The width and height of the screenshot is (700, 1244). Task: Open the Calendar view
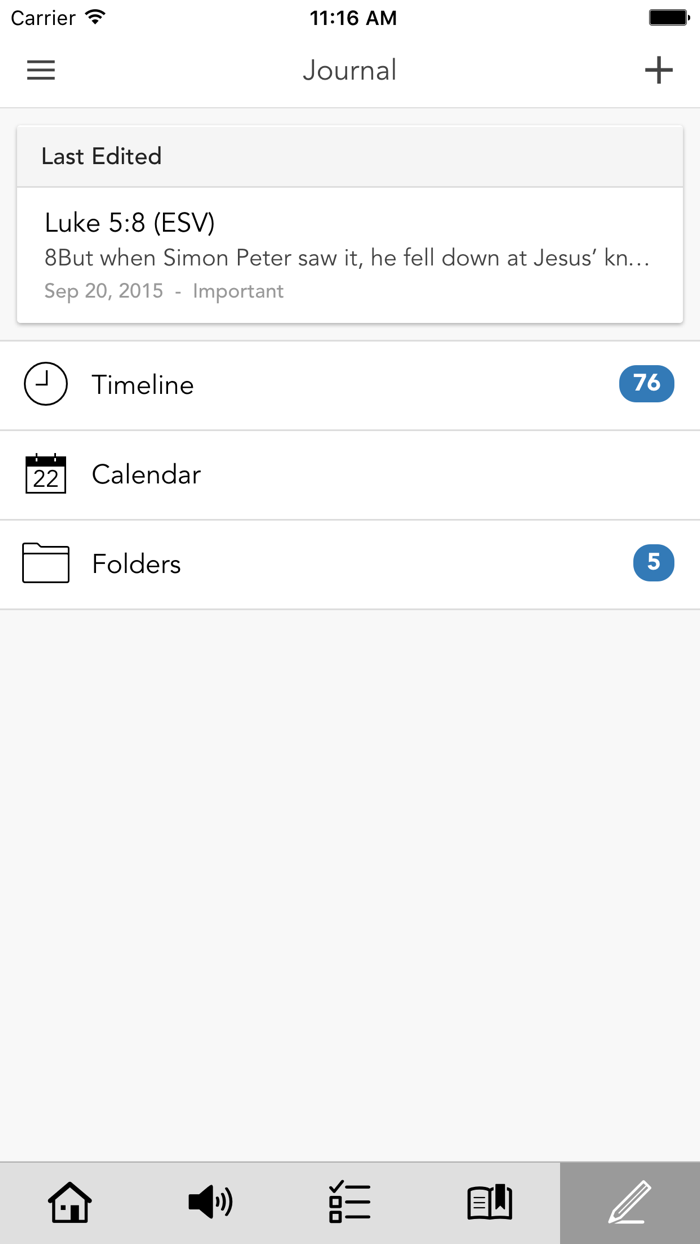coord(146,474)
